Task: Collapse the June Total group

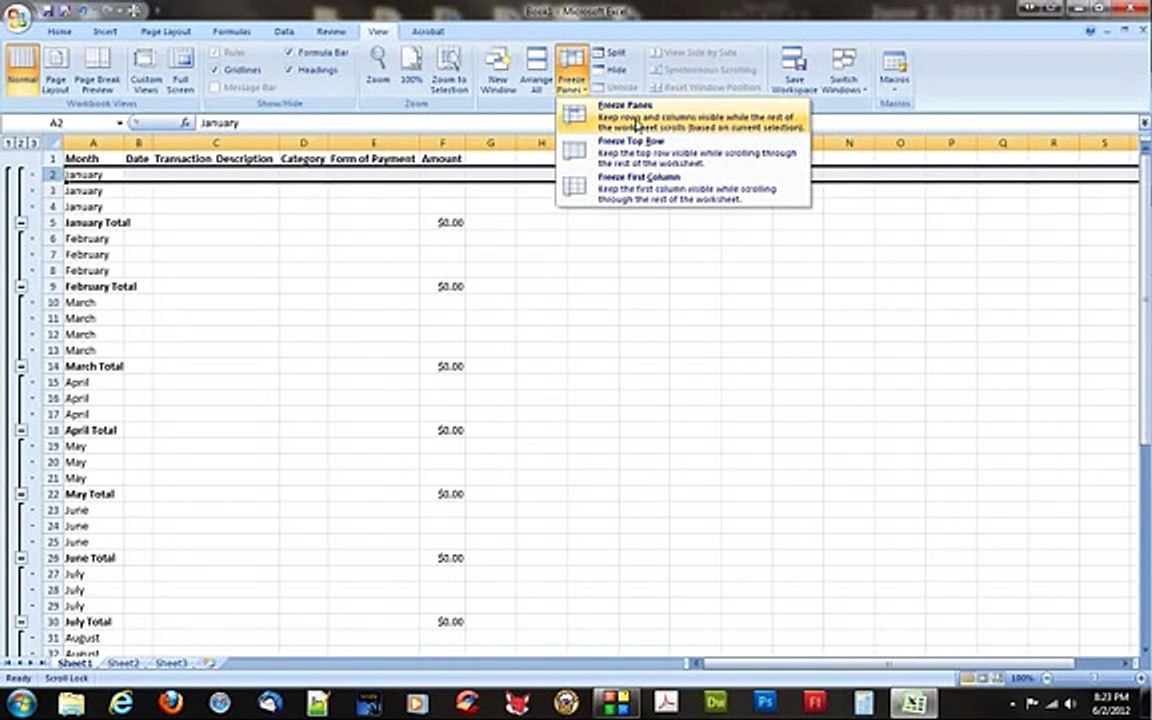Action: coord(21,558)
